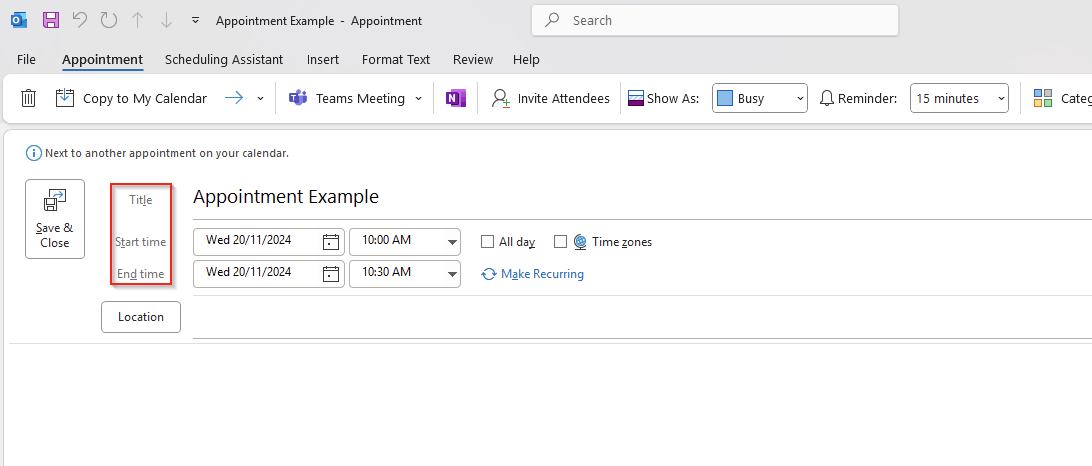Open end date calendar picker
Viewport: 1092px width, 466px height.
pyautogui.click(x=331, y=273)
